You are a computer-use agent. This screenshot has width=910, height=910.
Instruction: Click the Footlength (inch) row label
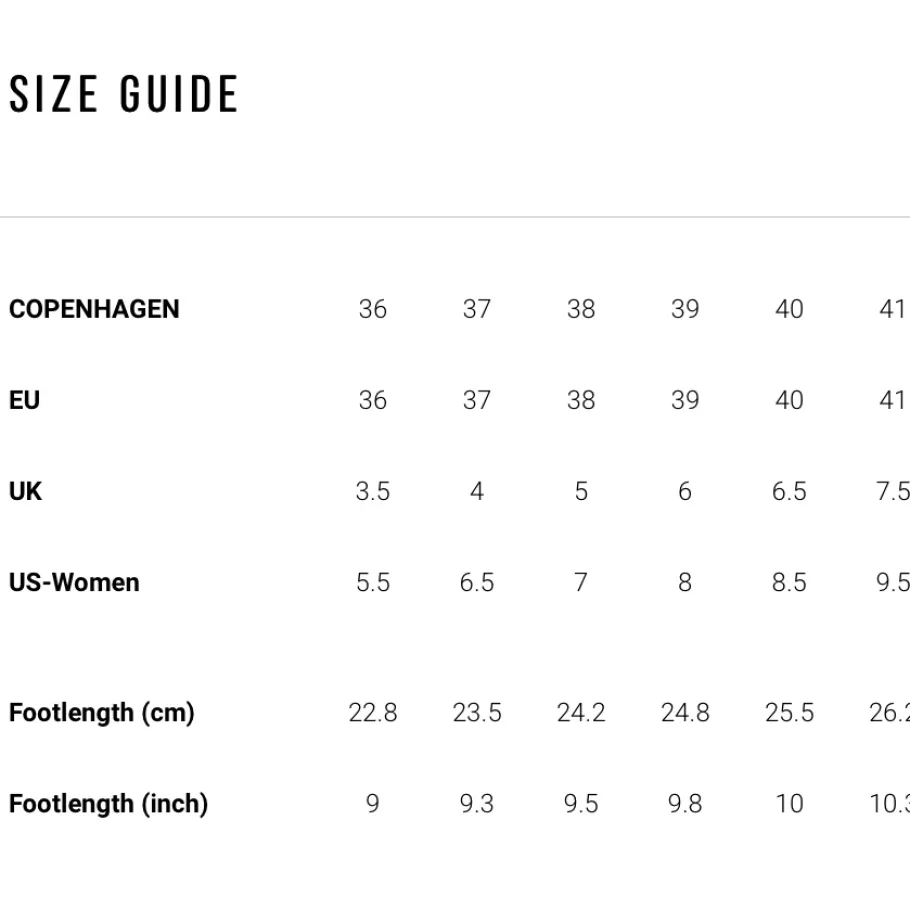pos(109,804)
